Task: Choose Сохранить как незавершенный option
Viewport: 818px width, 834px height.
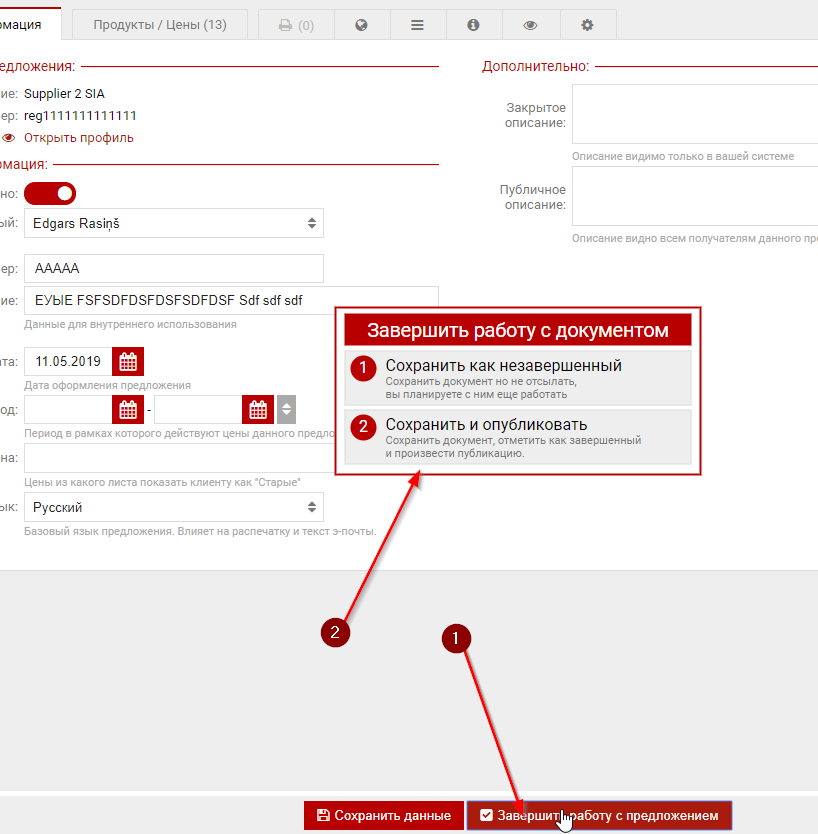Action: (517, 377)
